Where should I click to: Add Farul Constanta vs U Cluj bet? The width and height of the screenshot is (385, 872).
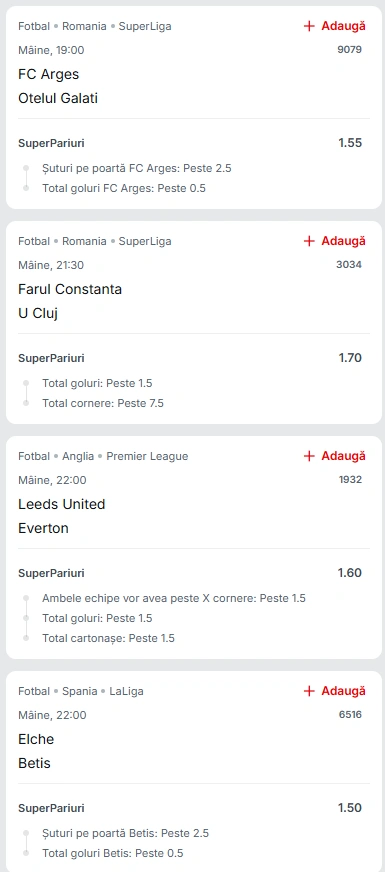pos(335,241)
